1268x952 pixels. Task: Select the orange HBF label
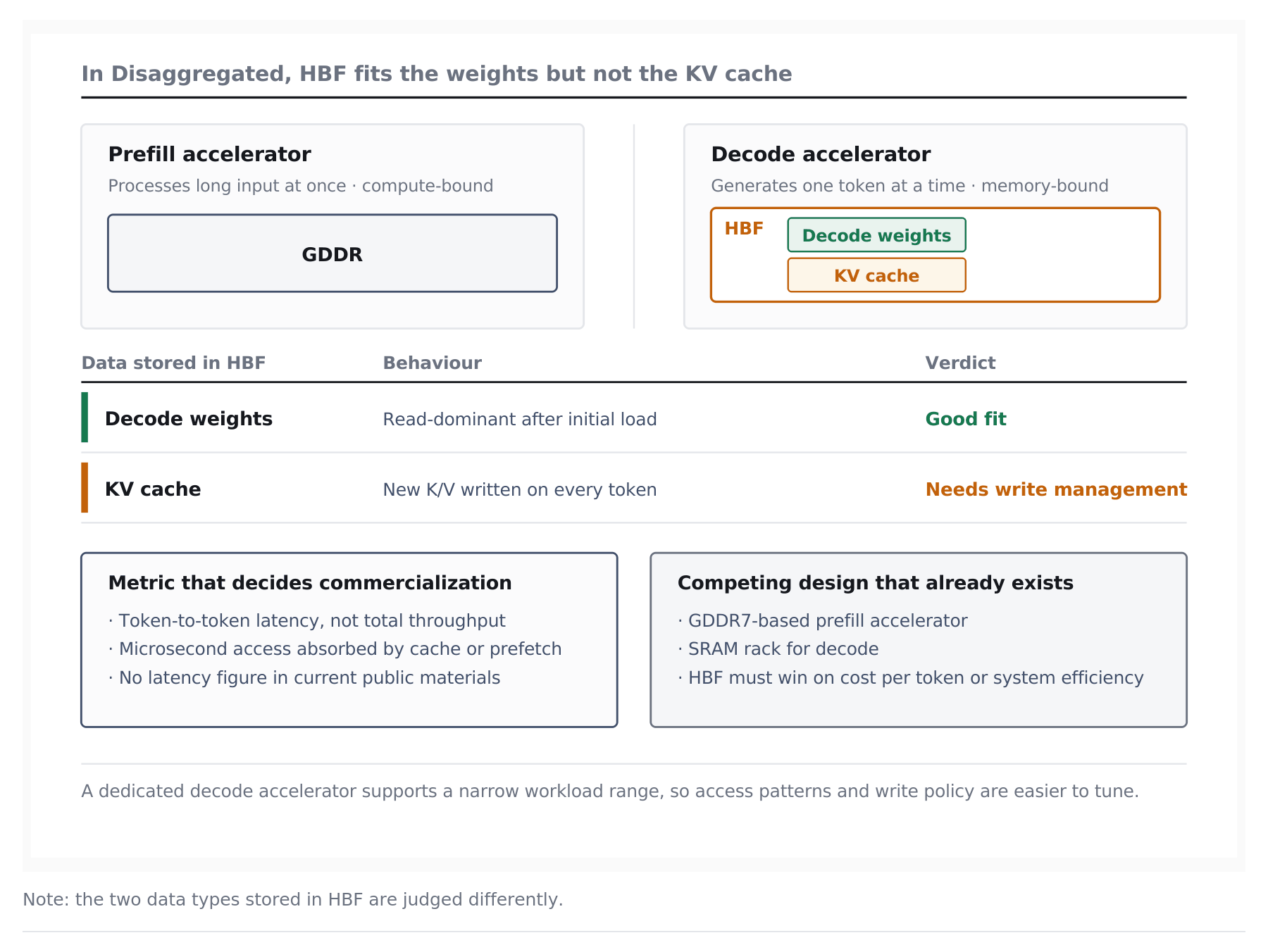click(744, 229)
